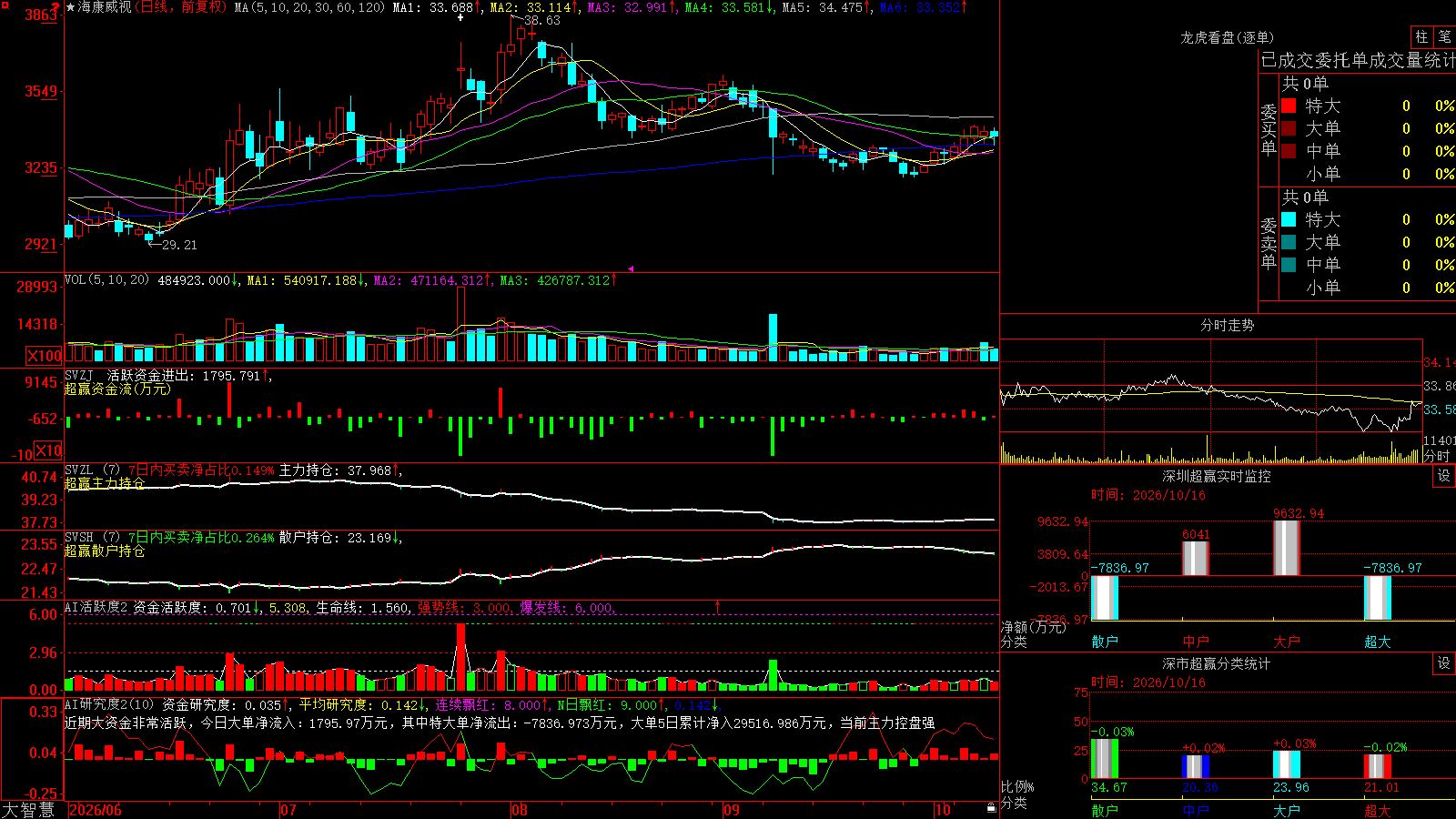Click the 大智慧 logo in bottom-left corner
This screenshot has height=819, width=1456.
(28, 809)
